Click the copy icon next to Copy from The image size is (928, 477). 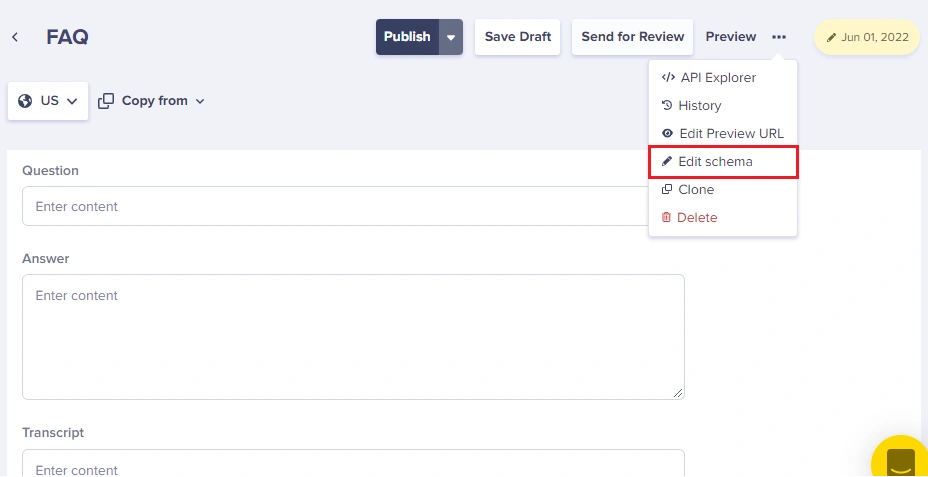coord(106,101)
